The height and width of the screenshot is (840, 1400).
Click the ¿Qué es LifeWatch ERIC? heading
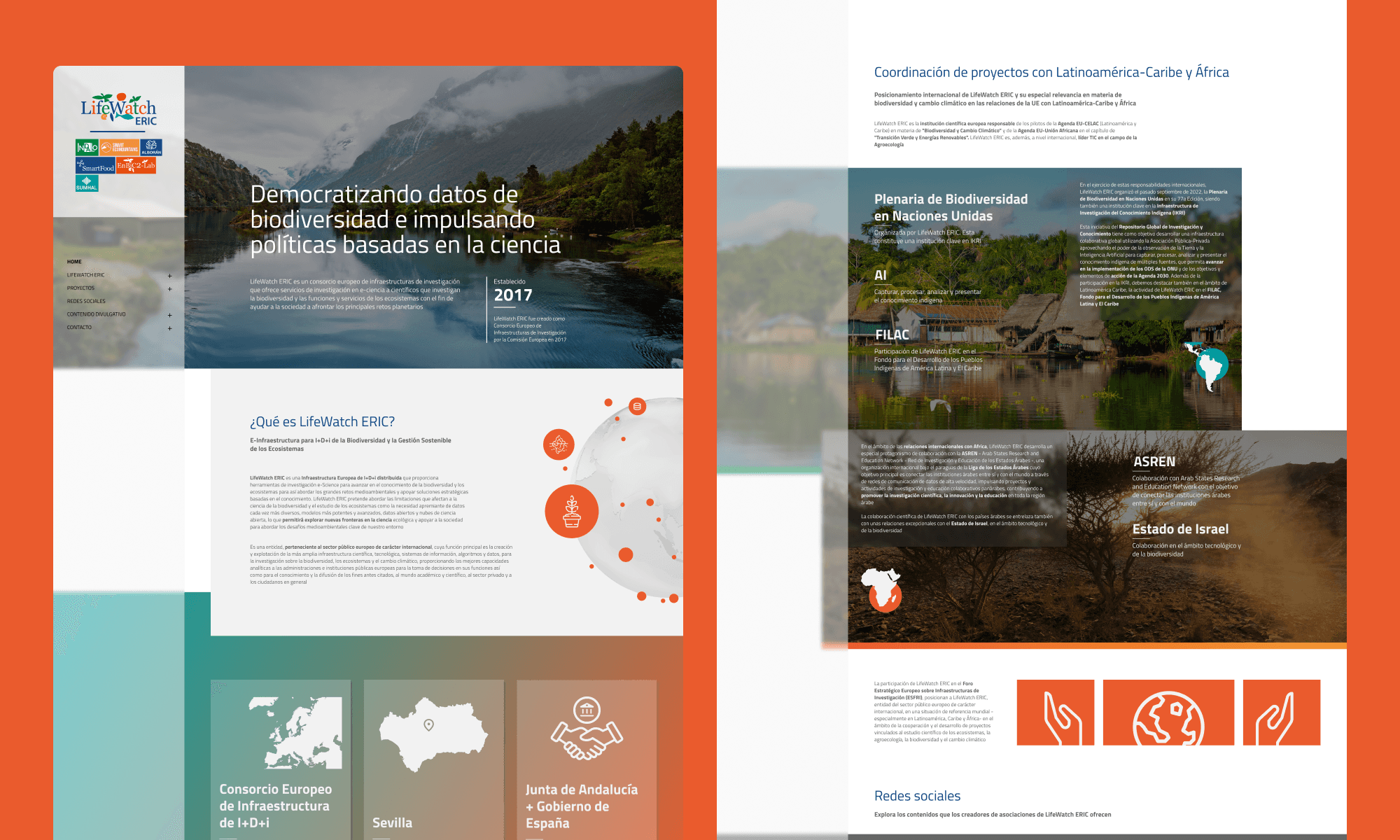322,421
